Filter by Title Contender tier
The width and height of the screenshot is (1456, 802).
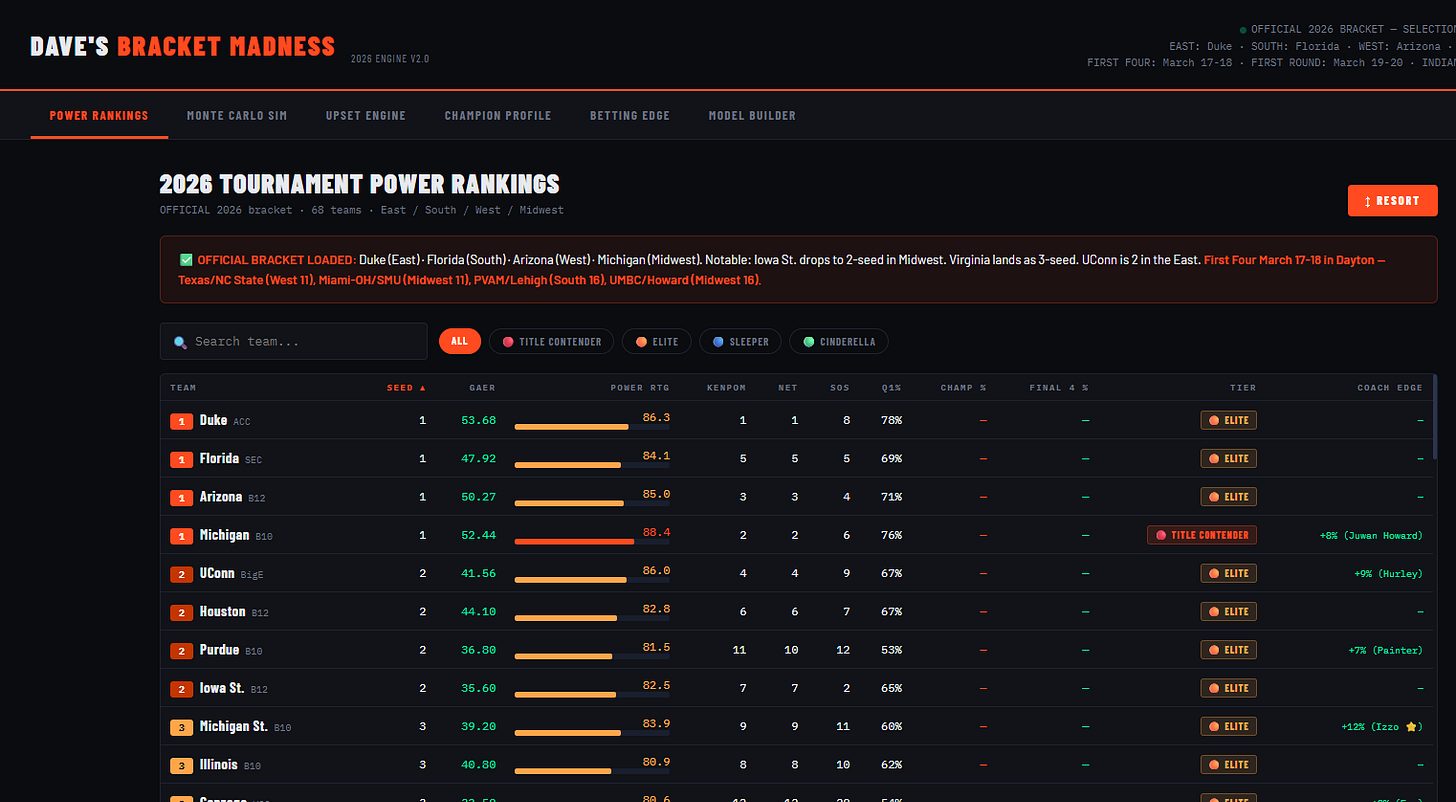(x=551, y=342)
